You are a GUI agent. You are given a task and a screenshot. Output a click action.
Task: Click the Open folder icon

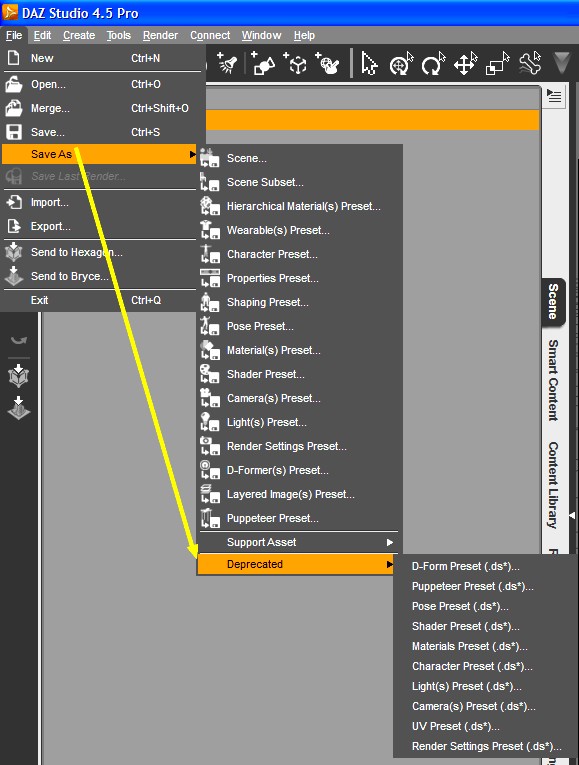[14, 84]
